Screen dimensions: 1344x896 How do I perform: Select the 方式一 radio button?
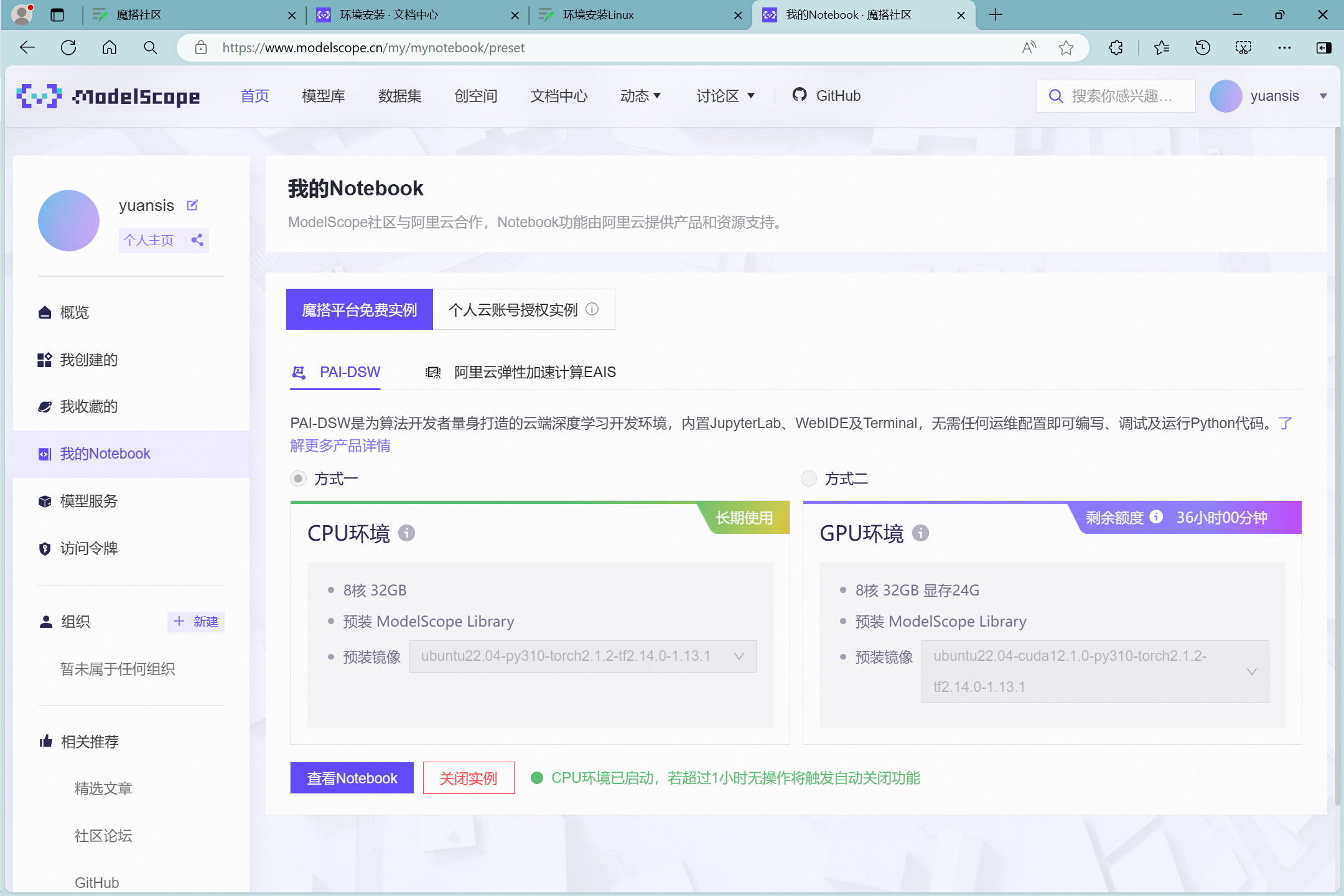tap(299, 478)
